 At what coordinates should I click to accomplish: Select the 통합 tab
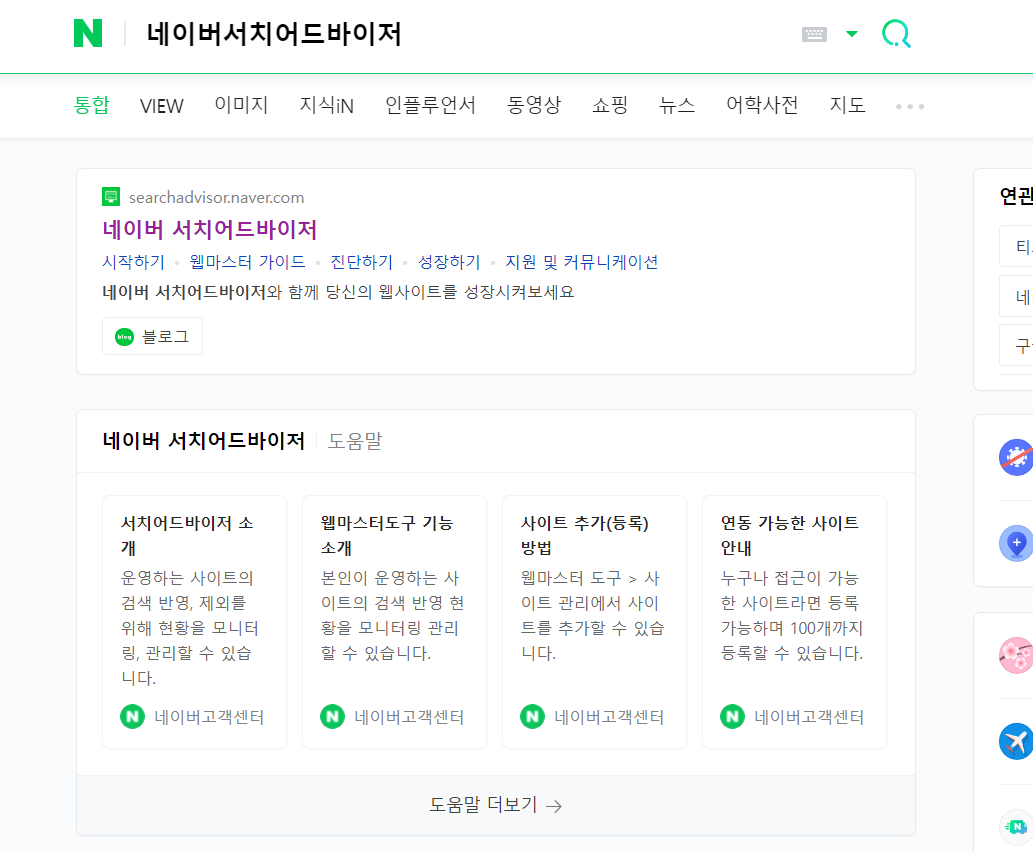click(92, 105)
